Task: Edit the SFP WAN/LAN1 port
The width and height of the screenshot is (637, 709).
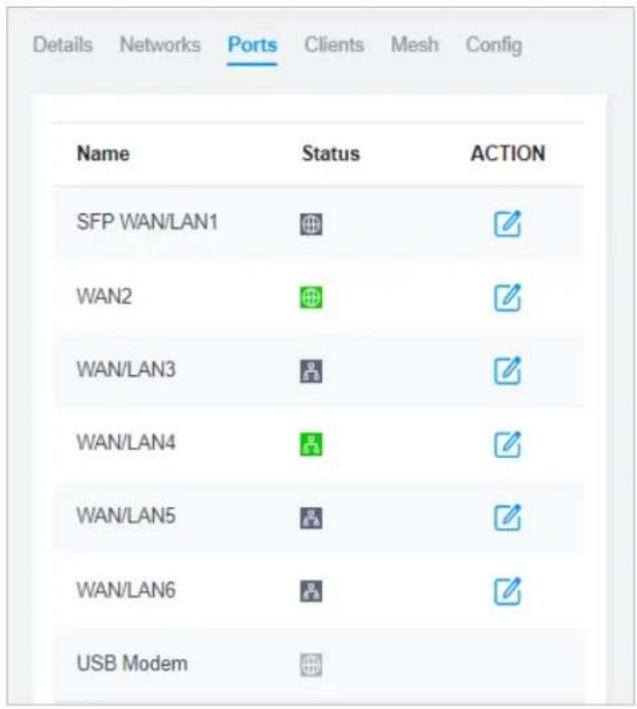Action: (507, 223)
